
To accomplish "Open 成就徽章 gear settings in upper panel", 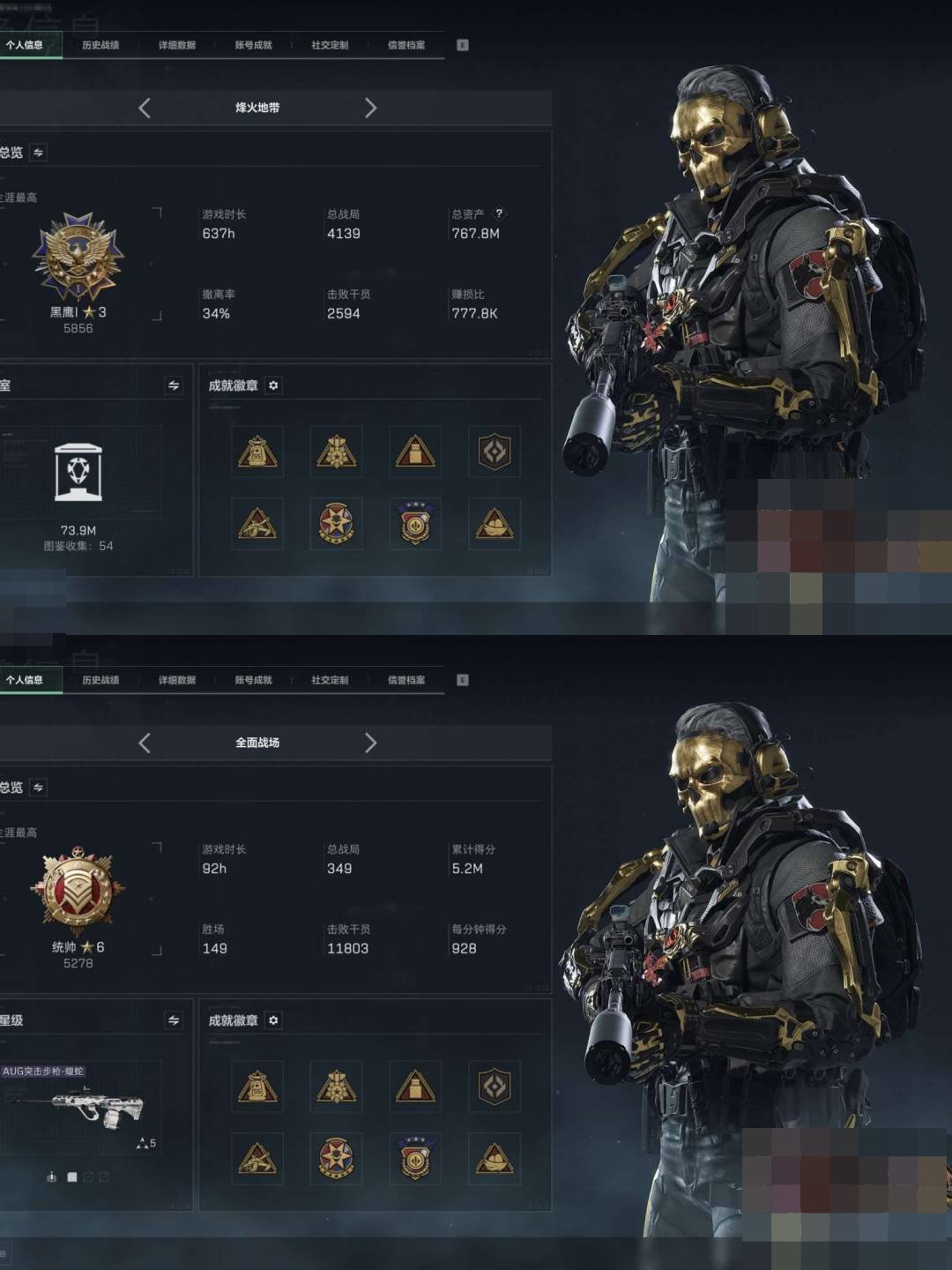I will click(273, 385).
